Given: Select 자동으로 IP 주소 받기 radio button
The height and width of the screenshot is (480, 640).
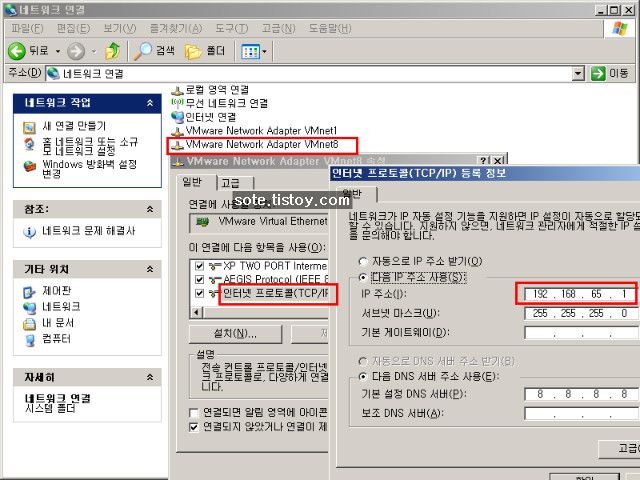Looking at the screenshot, I should click(362, 261).
